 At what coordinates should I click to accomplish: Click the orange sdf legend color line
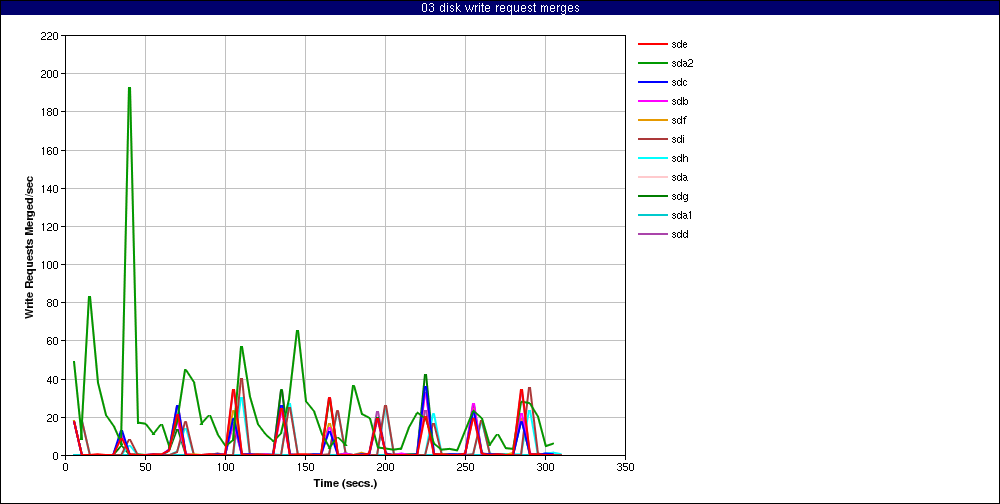click(x=651, y=121)
